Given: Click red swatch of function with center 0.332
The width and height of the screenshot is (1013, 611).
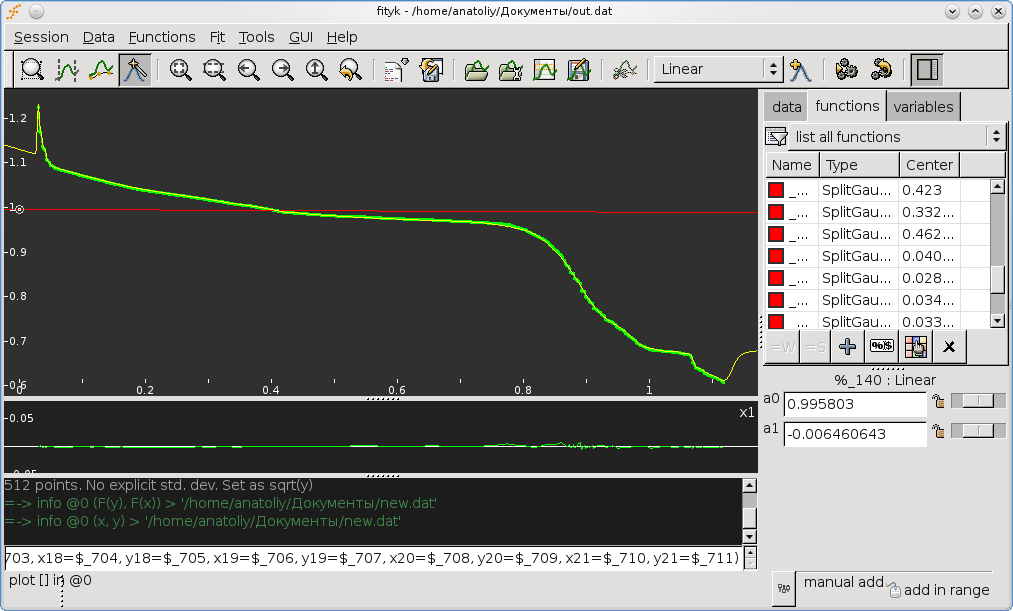Looking at the screenshot, I should [776, 212].
